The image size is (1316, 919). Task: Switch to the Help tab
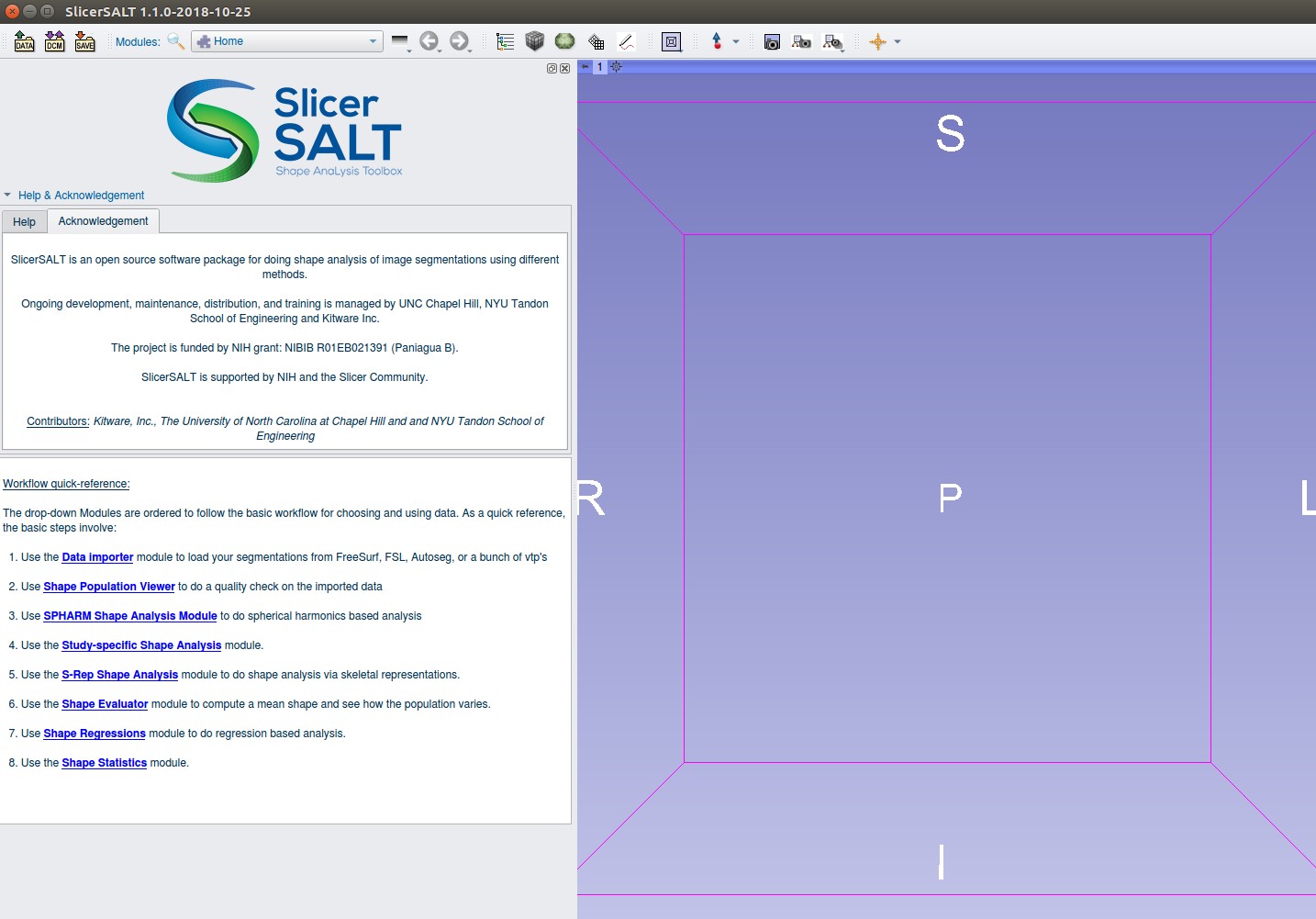(x=24, y=222)
